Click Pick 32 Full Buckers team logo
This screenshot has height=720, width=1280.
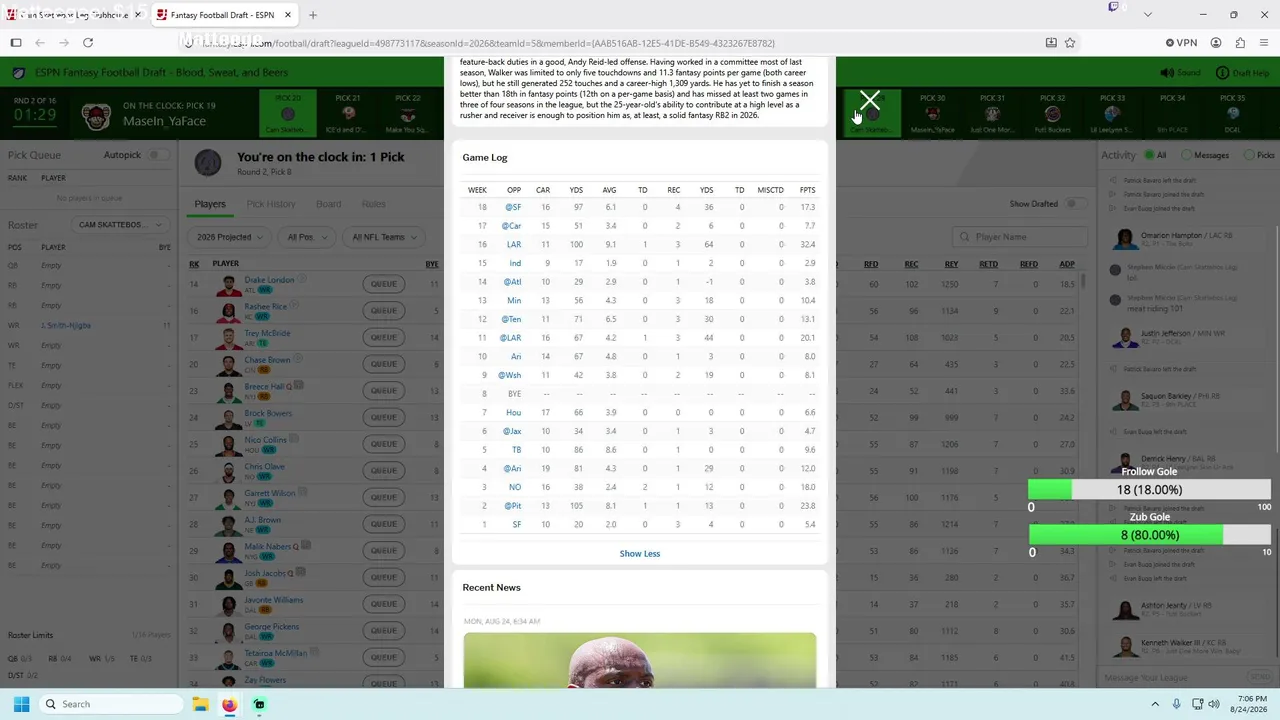1052,114
